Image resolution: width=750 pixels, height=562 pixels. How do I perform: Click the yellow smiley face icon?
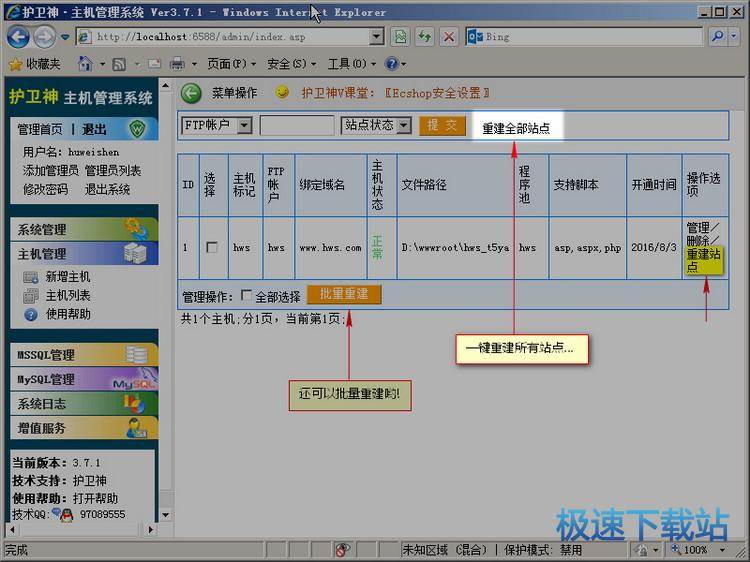[x=282, y=92]
